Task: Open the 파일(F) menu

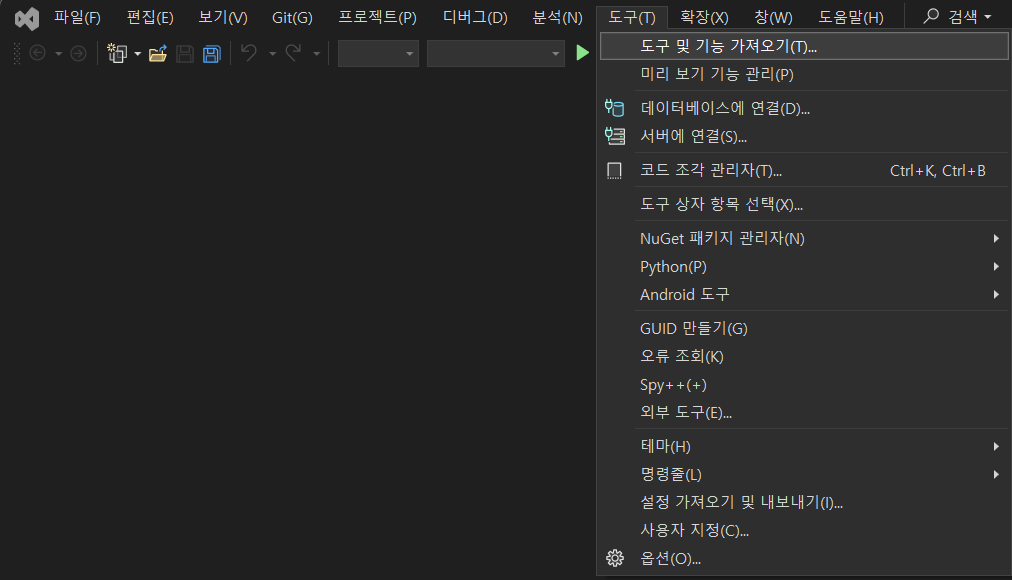Action: point(77,17)
